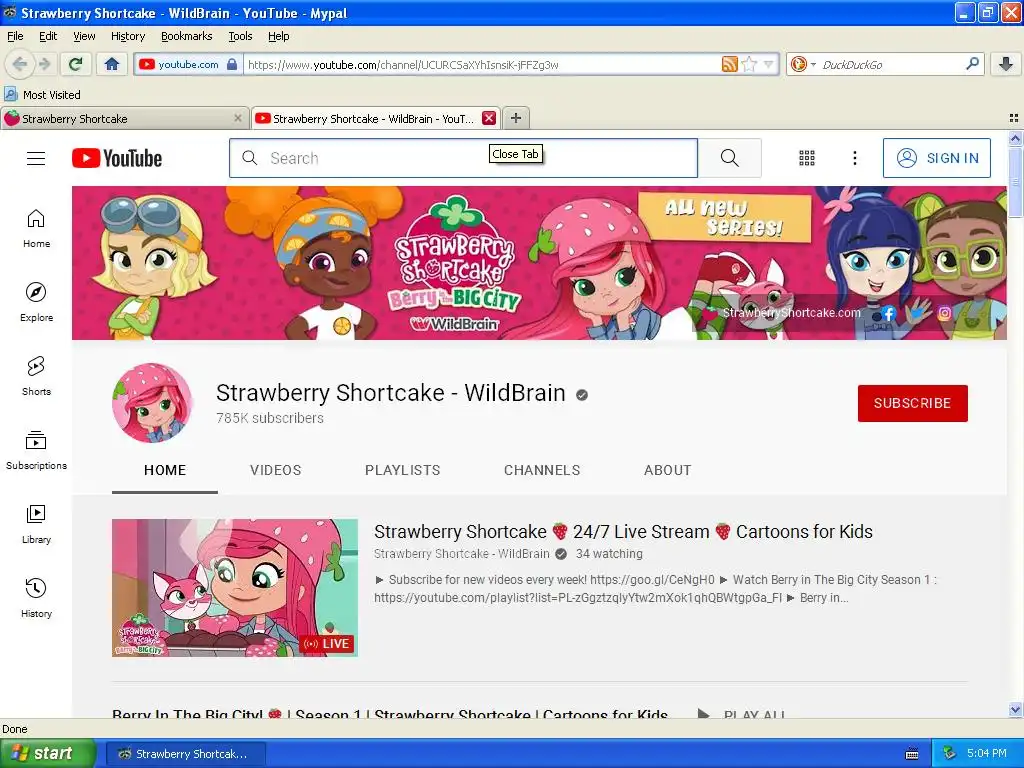1024x768 pixels.
Task: Open the Bookmarks menu
Action: pos(186,36)
